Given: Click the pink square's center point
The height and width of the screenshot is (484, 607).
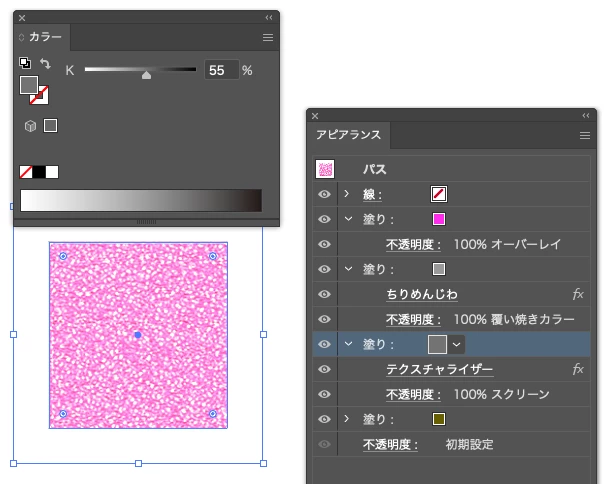Looking at the screenshot, I should tap(138, 335).
